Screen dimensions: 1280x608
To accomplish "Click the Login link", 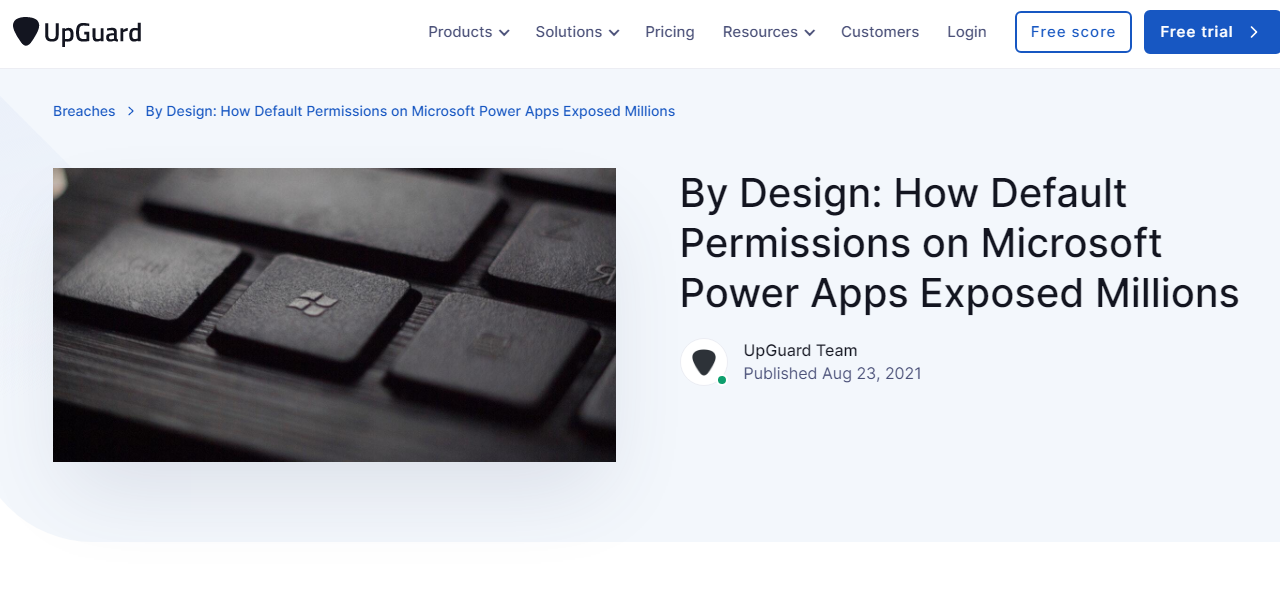I will point(967,32).
